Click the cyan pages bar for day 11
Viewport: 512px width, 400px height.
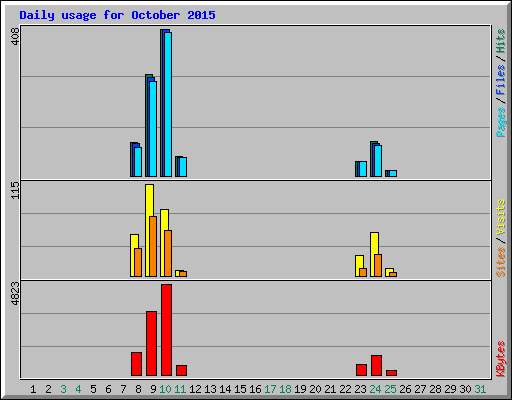[183, 167]
